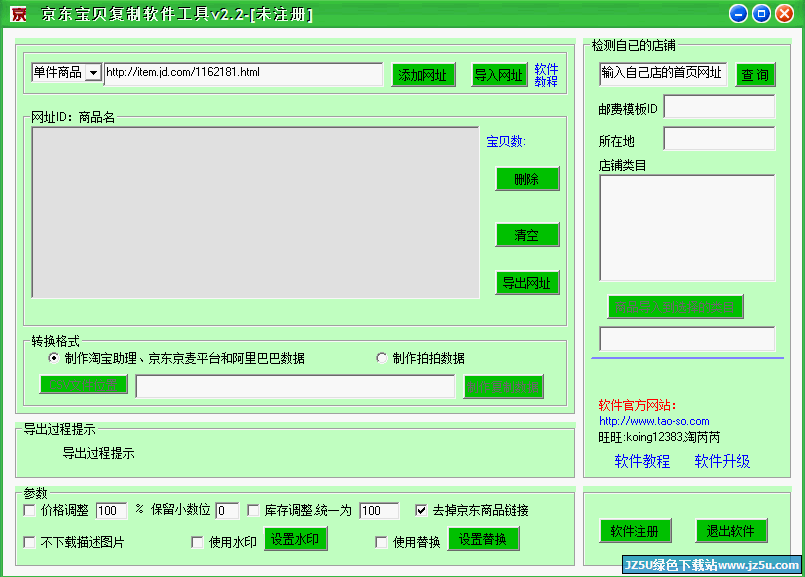Toggle the 价格调整 checkbox
Image resolution: width=805 pixels, height=577 pixels.
[29, 510]
